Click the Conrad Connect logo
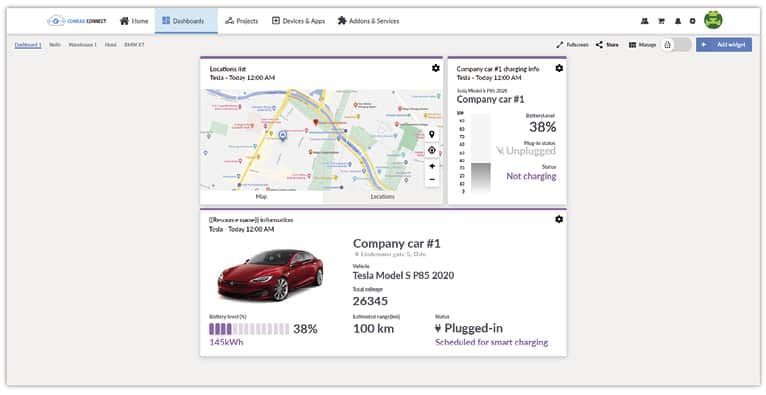766x395 pixels. [x=77, y=21]
